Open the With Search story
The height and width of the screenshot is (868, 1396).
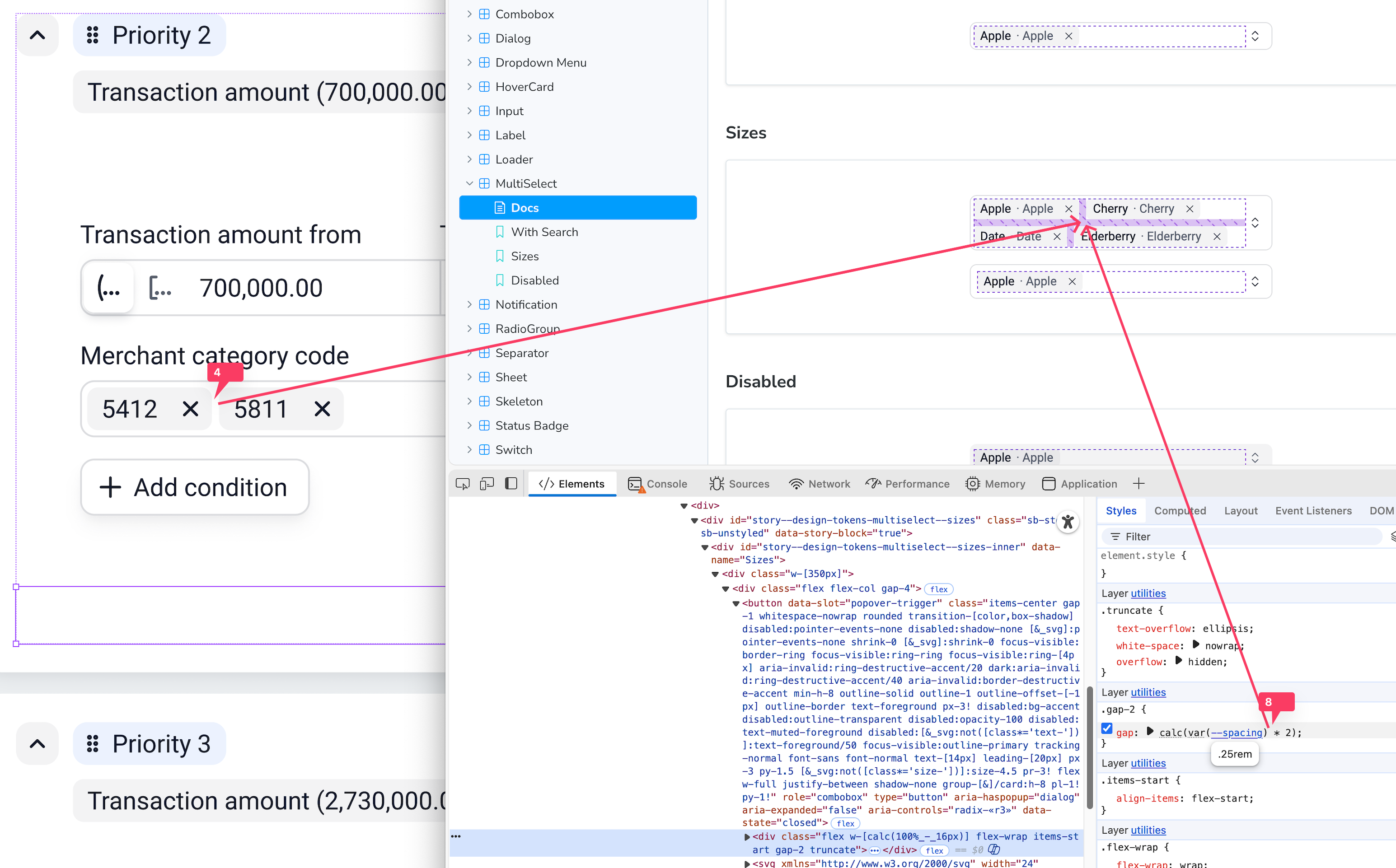click(x=544, y=232)
